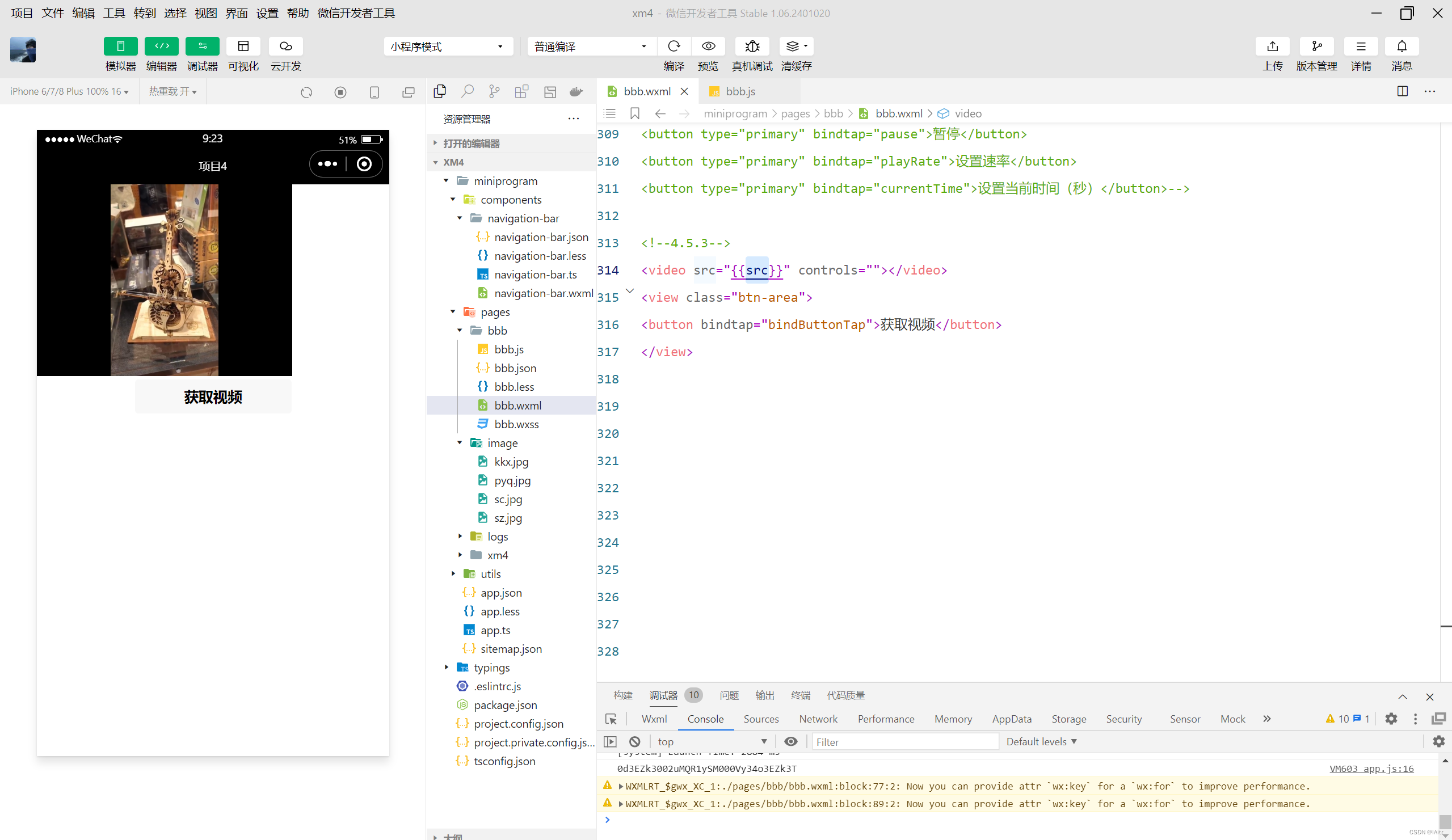Open the preview eye icon
The height and width of the screenshot is (840, 1452).
click(x=708, y=46)
